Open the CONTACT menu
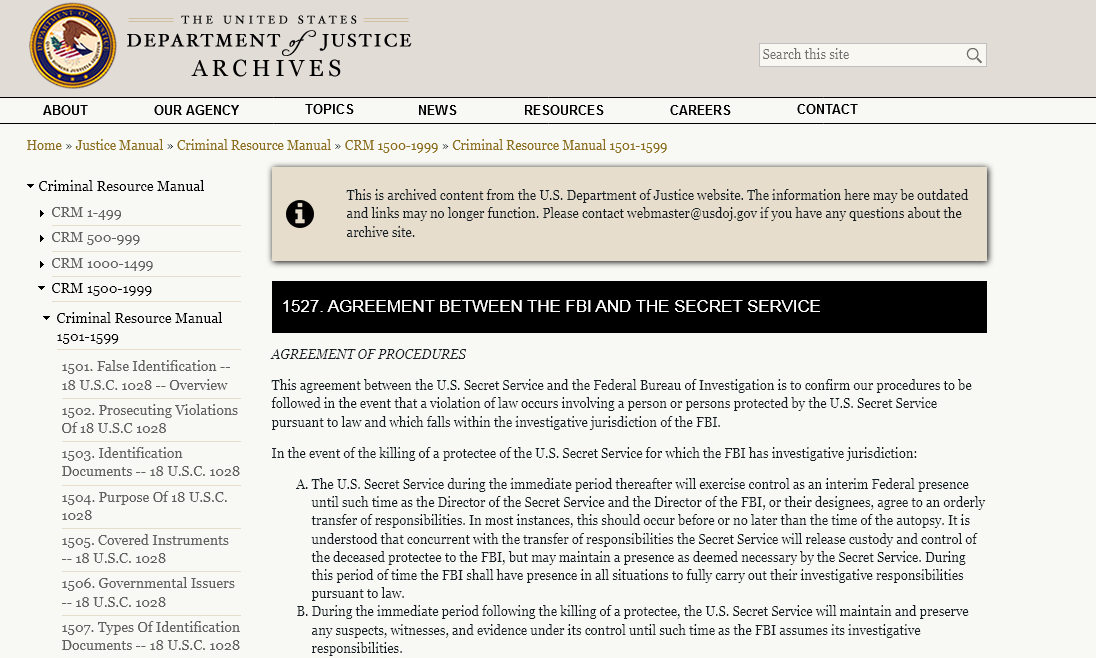 (x=827, y=110)
